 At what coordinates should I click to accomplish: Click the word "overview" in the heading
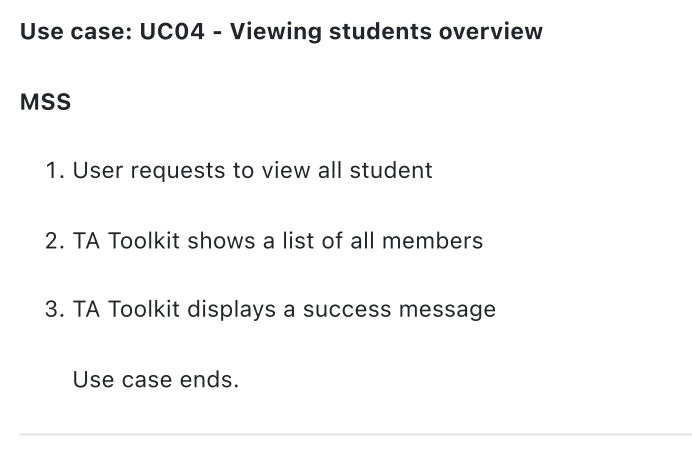pos(491,32)
